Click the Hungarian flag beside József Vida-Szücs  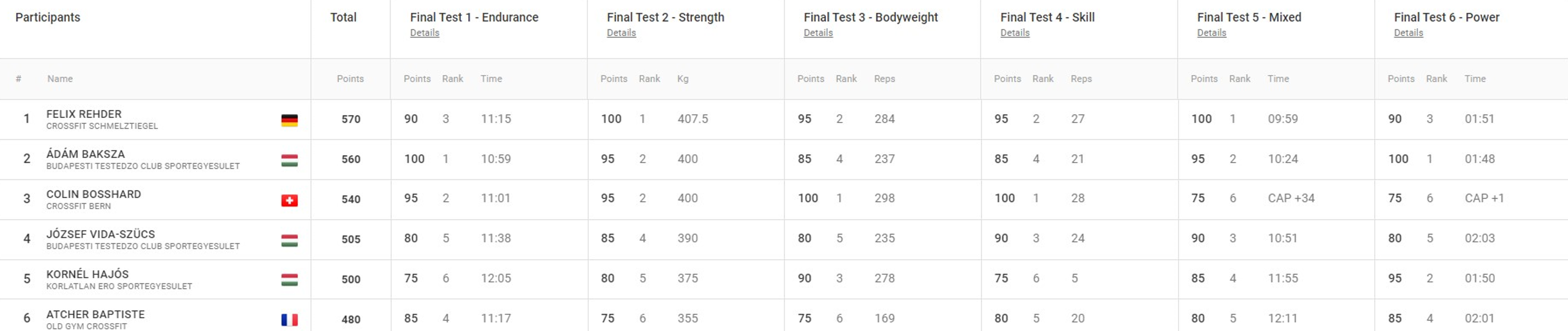(289, 240)
